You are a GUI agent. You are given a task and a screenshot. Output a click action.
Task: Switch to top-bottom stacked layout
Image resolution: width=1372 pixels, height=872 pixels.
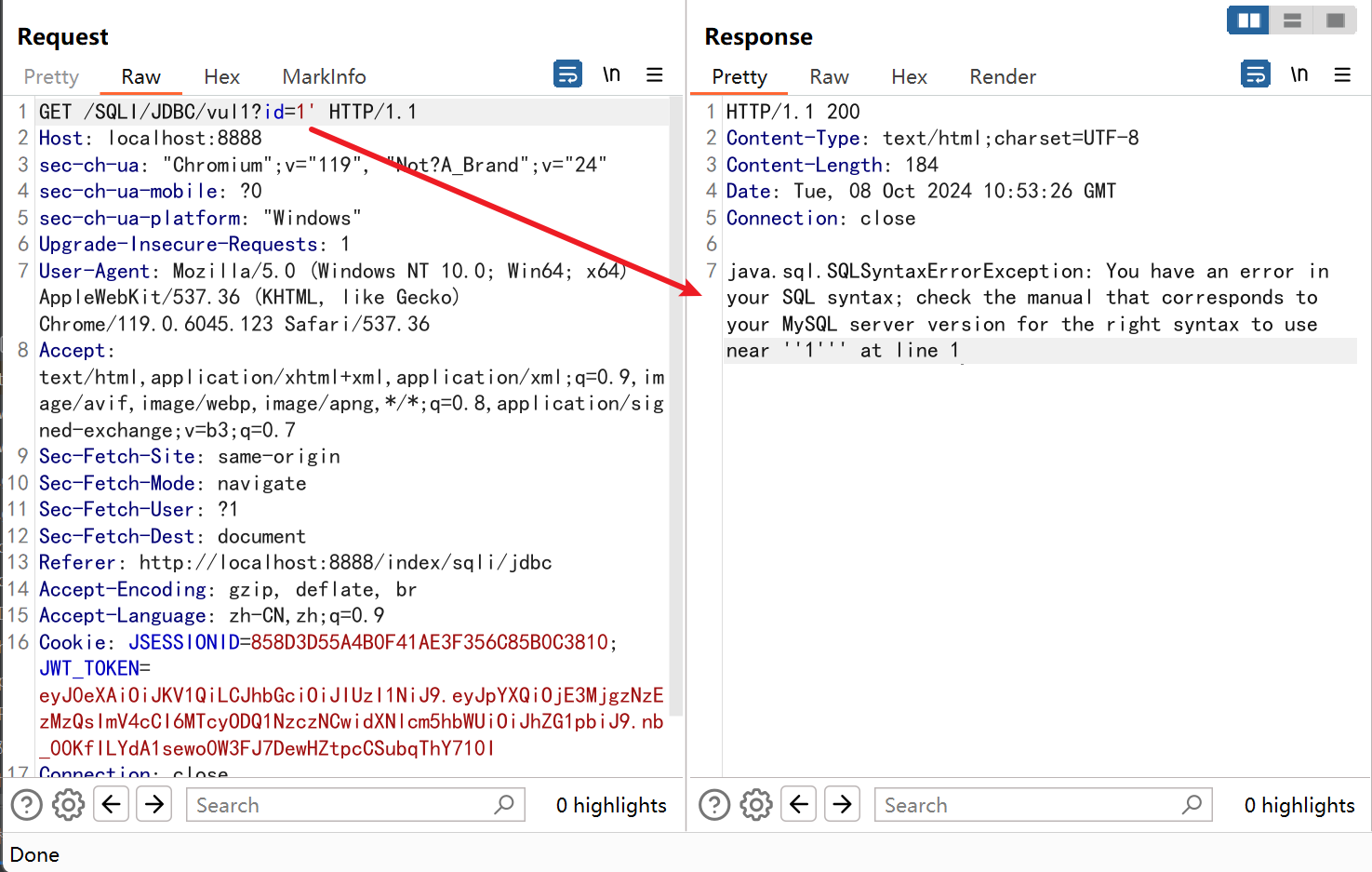click(x=1292, y=20)
